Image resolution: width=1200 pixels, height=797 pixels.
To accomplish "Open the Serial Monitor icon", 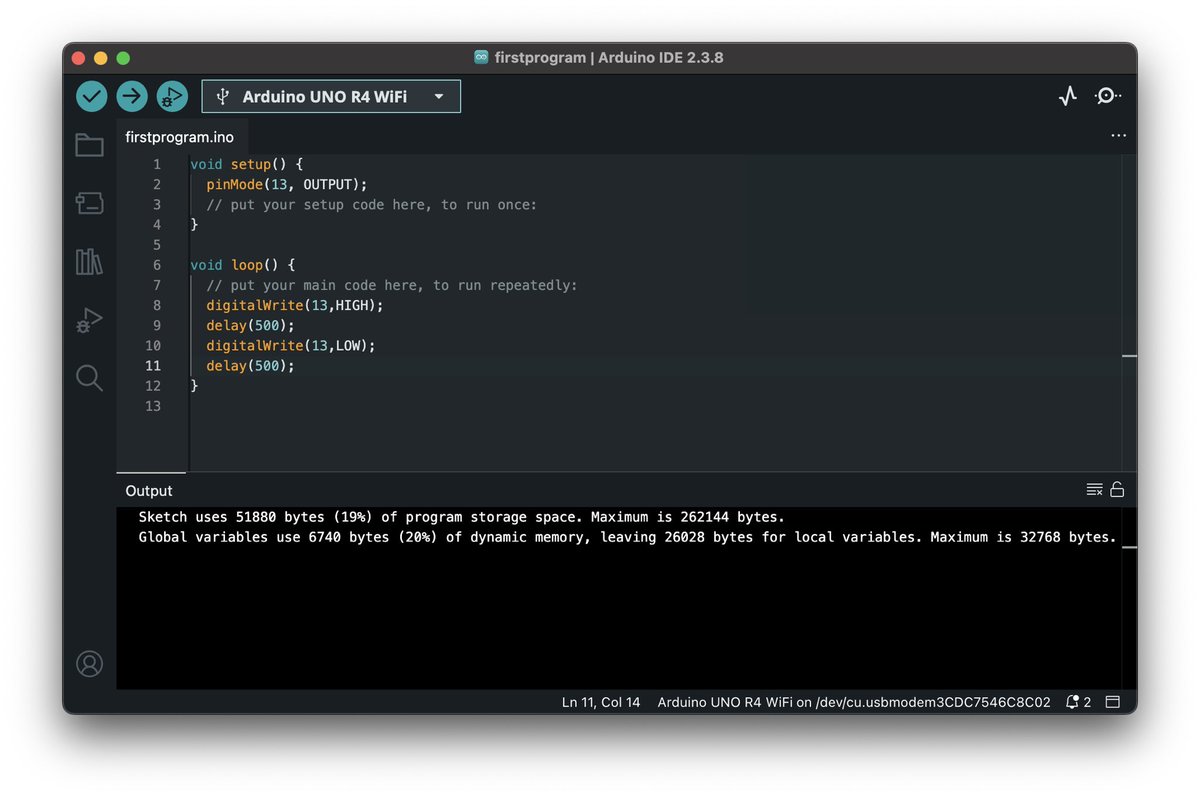I will (x=1108, y=96).
